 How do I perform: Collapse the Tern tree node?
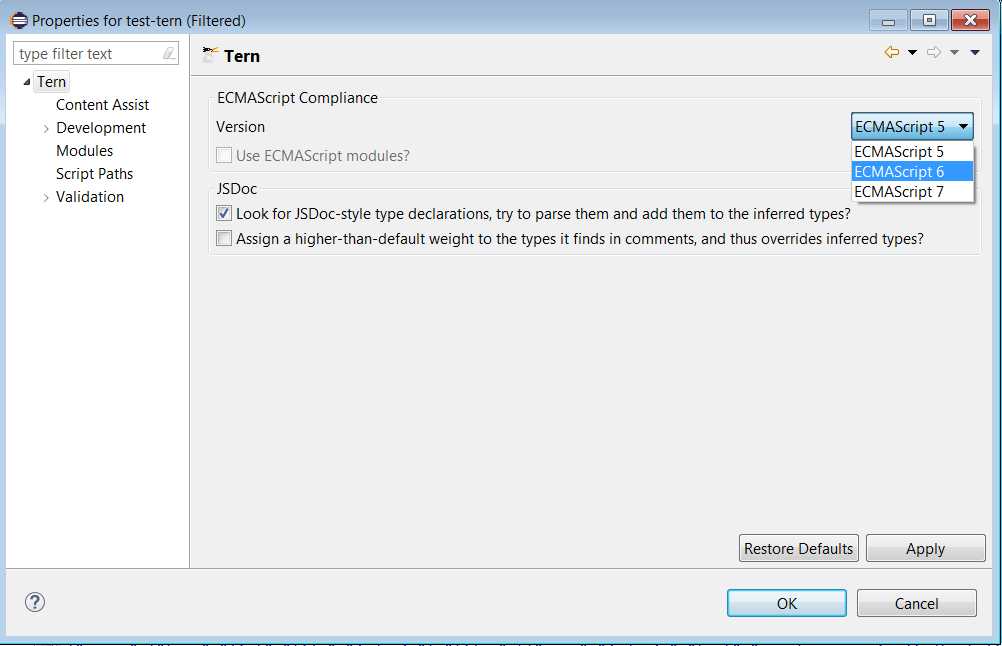click(26, 82)
